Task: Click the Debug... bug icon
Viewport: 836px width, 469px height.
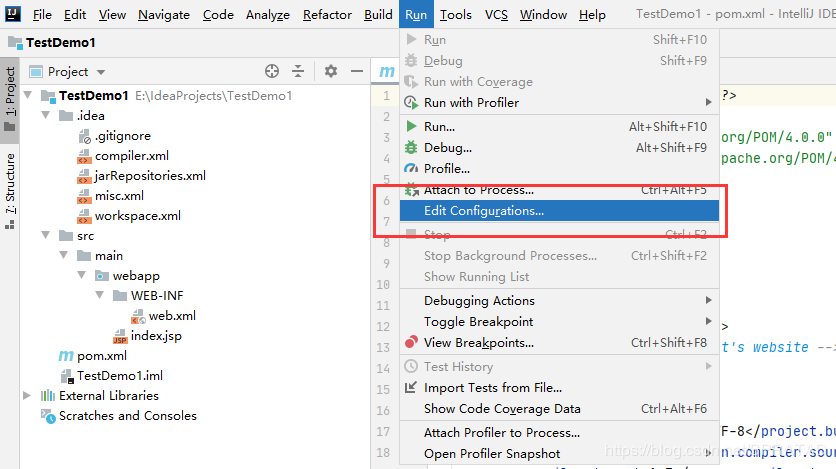Action: pos(410,148)
